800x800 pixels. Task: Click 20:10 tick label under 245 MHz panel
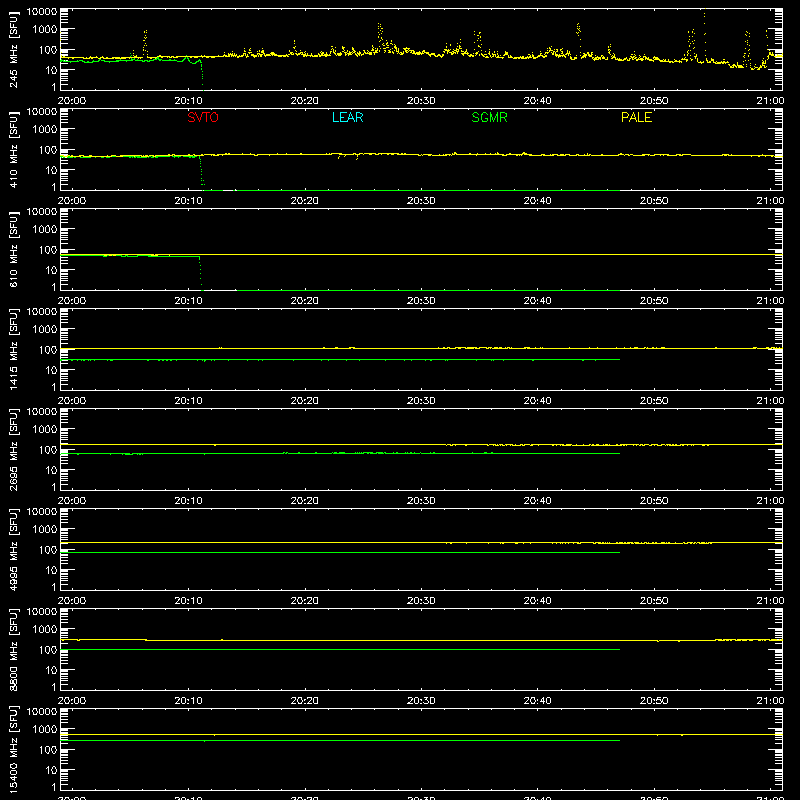(188, 101)
